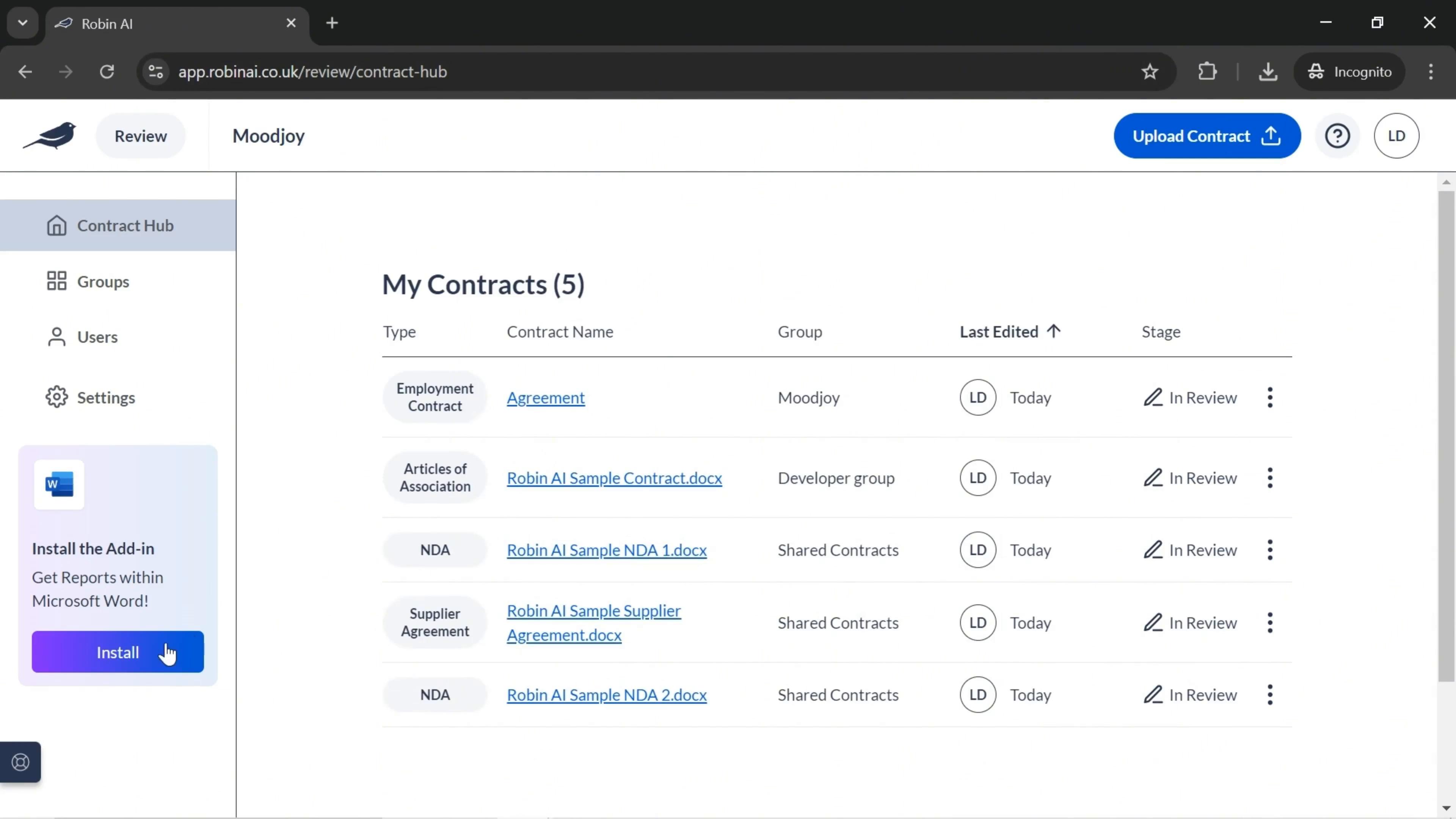This screenshot has height=819, width=1456.
Task: Click the edit pencil icon for Agreement
Action: [x=1152, y=397]
